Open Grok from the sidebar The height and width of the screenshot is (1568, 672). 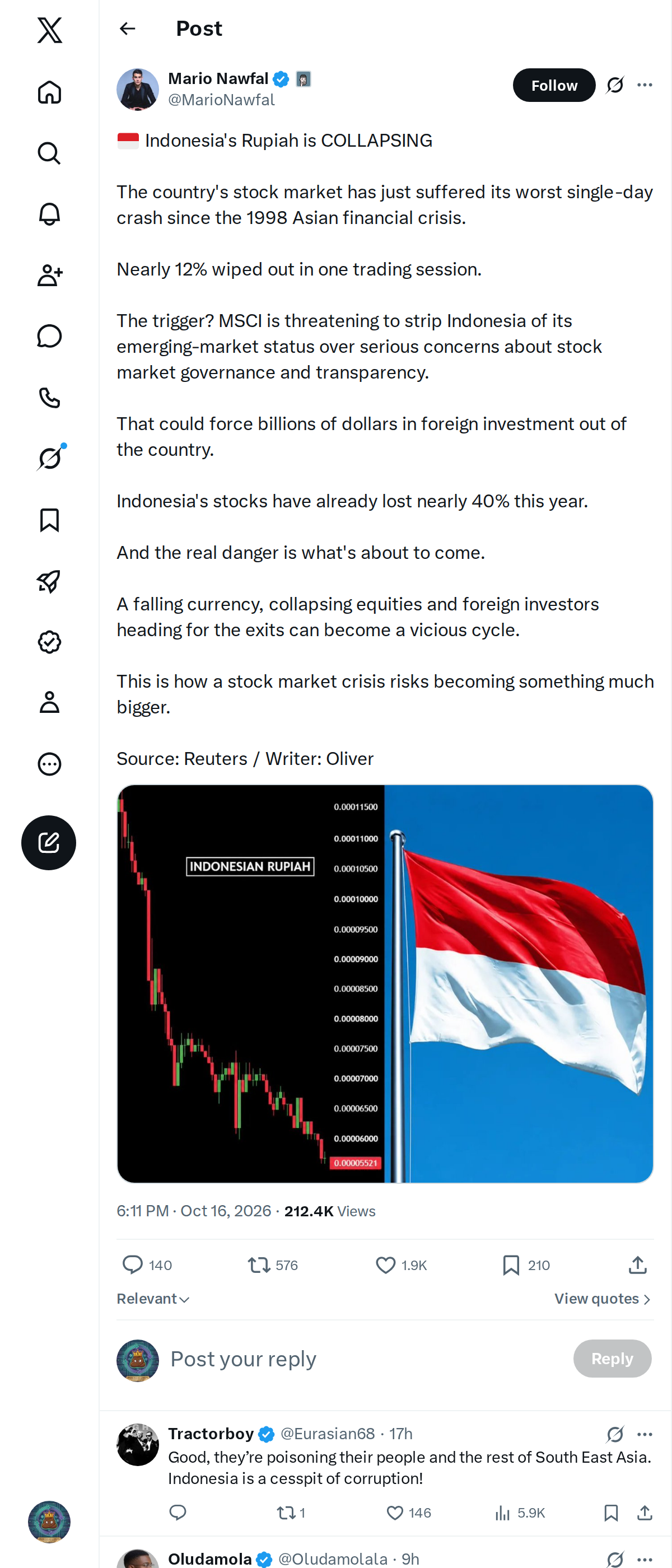coord(49,458)
